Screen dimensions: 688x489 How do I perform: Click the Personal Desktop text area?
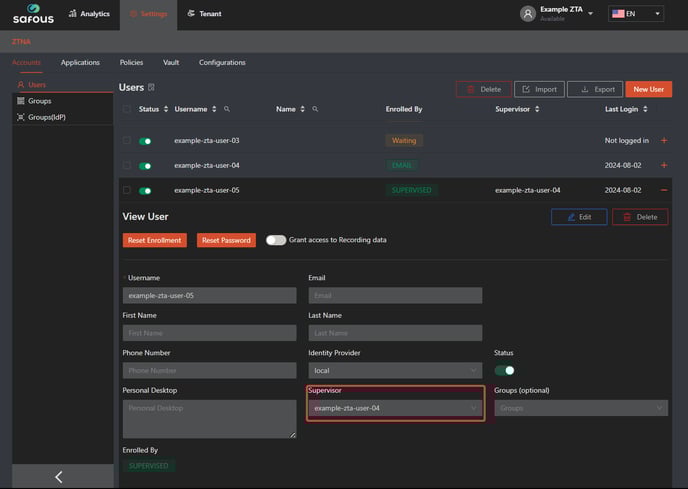tap(209, 419)
